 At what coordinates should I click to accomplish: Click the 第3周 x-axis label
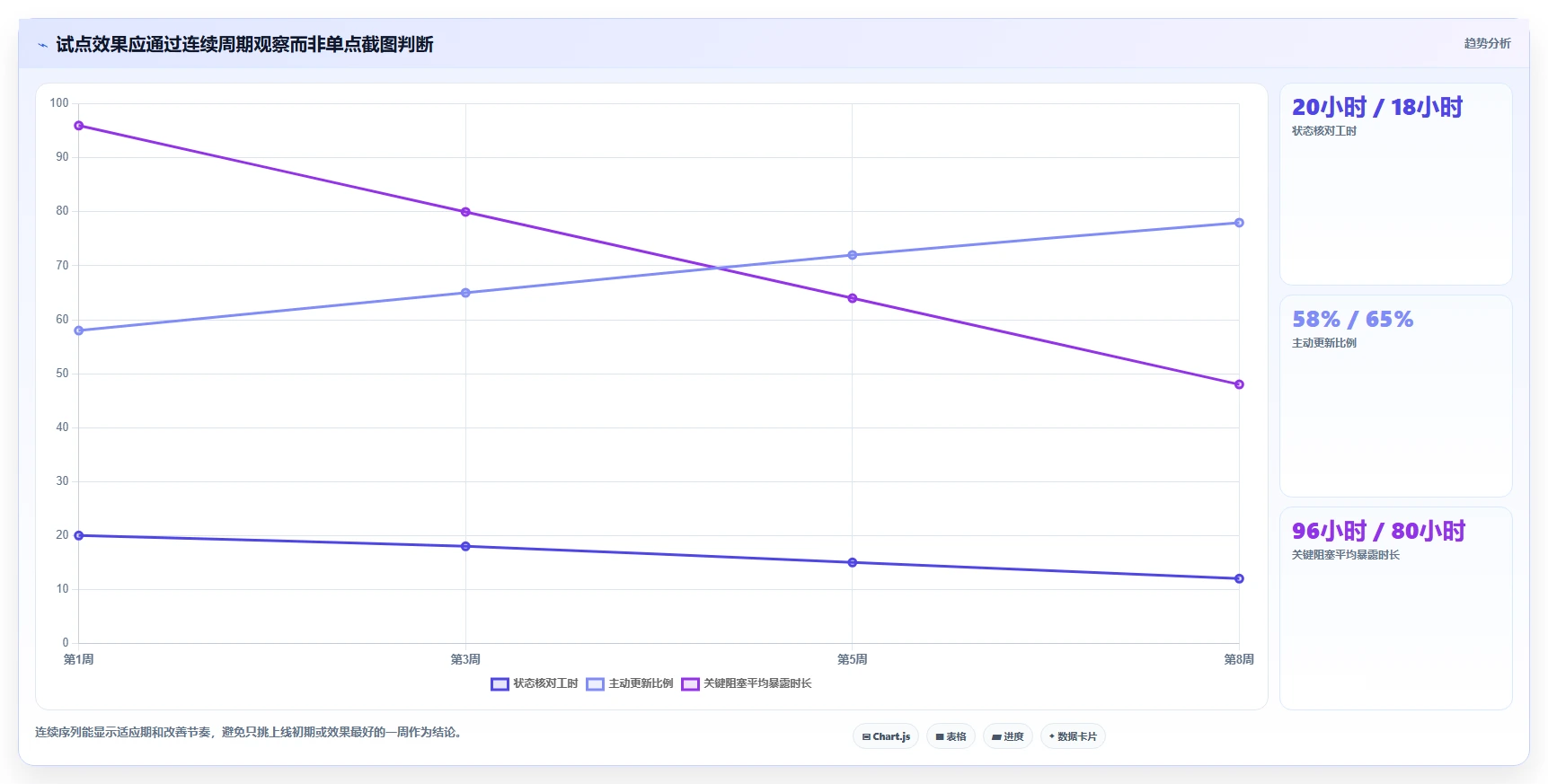pyautogui.click(x=465, y=659)
